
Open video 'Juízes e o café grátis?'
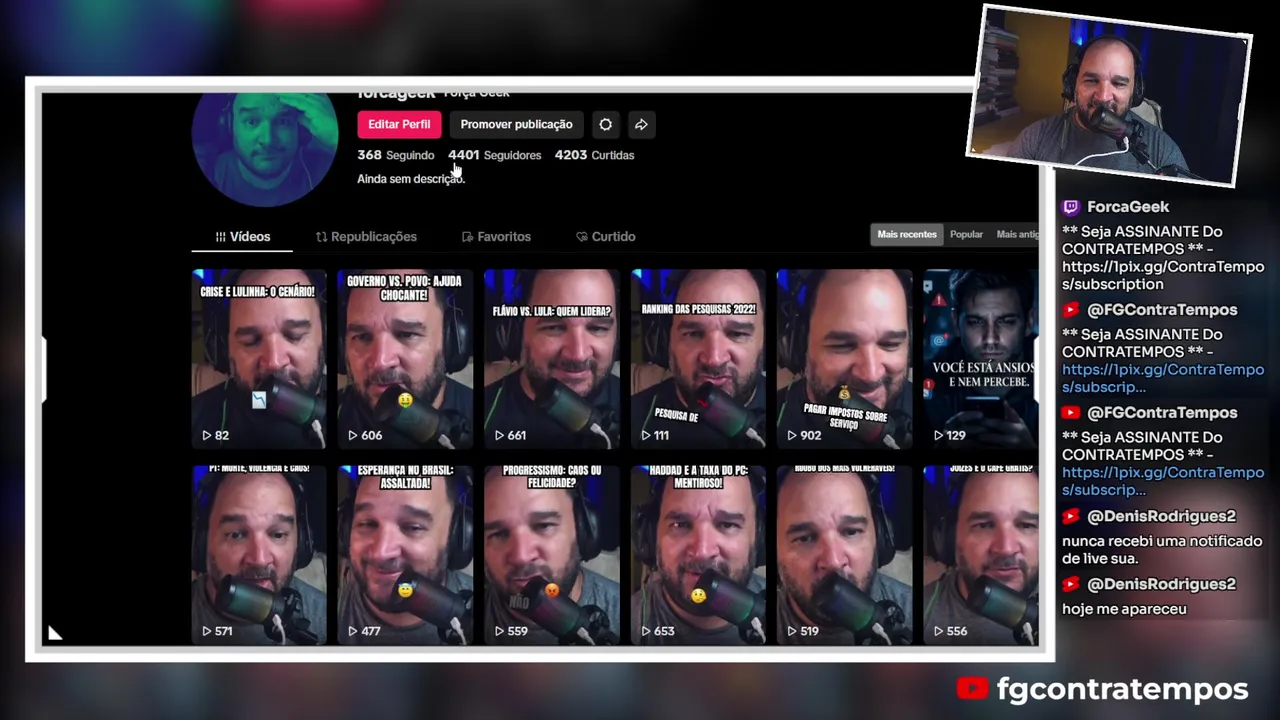tap(981, 554)
